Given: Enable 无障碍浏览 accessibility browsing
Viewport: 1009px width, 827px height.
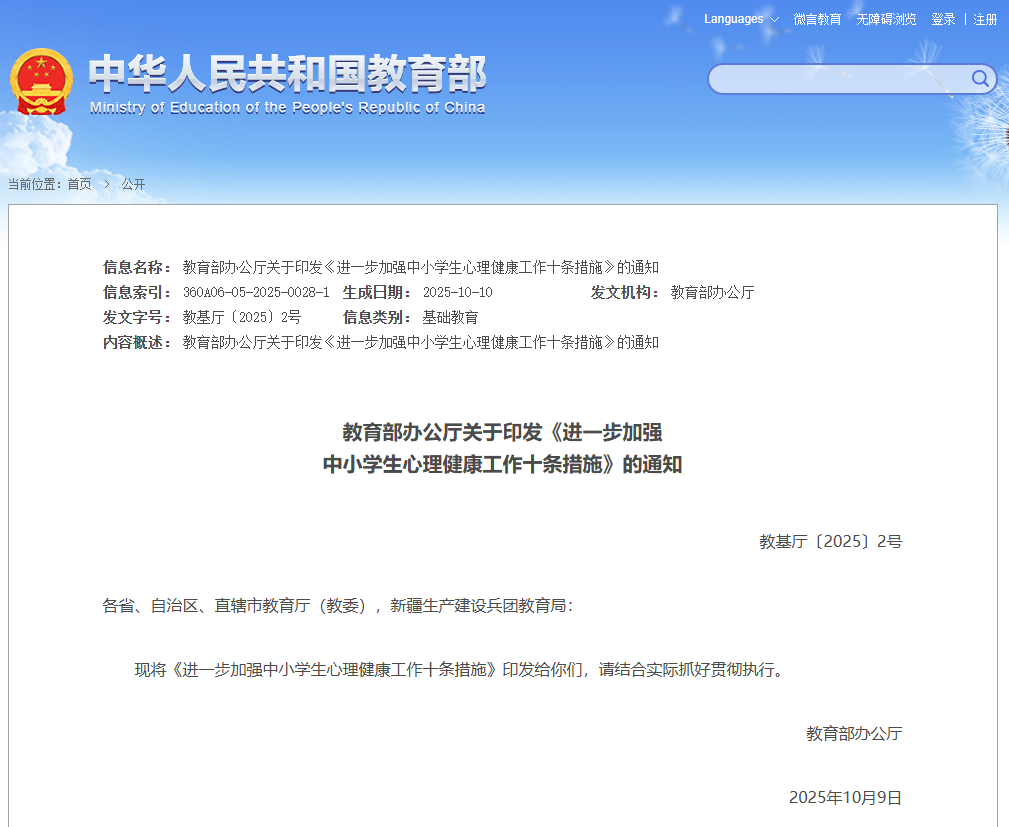Looking at the screenshot, I should click(885, 19).
